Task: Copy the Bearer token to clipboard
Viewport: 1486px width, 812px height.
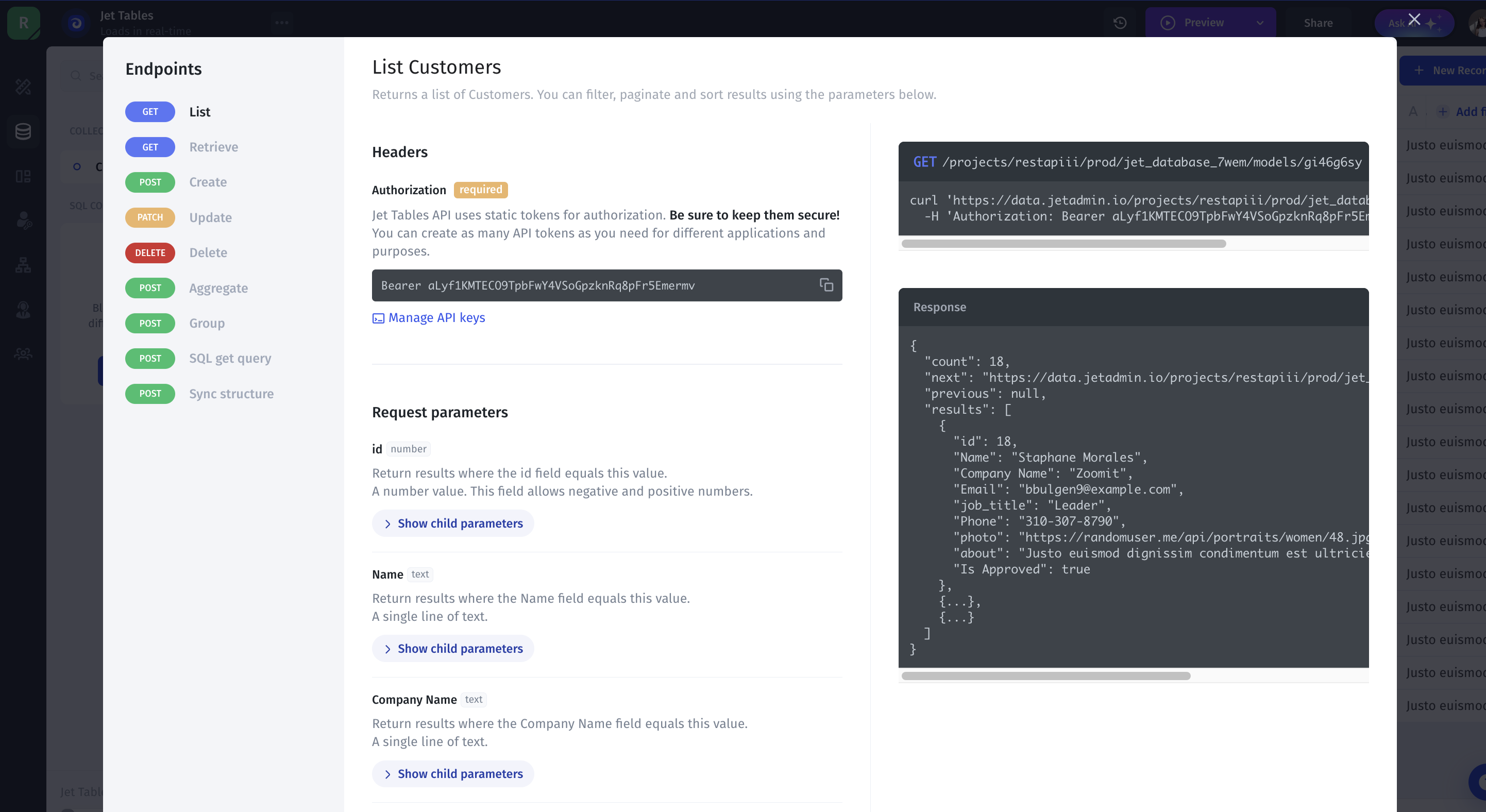Action: point(826,285)
